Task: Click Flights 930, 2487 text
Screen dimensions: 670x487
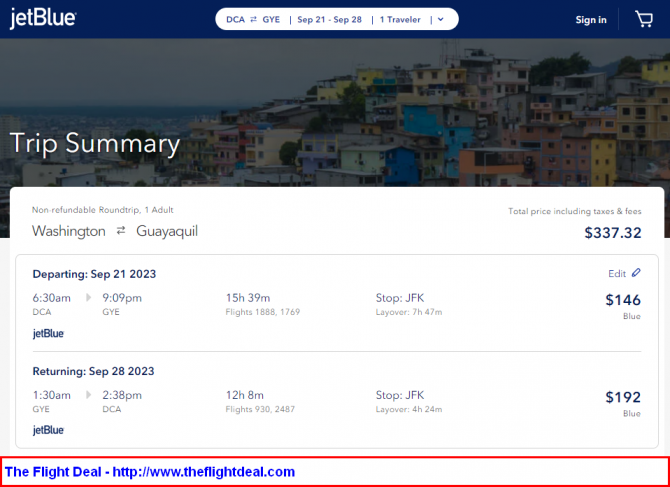Action: (x=260, y=410)
